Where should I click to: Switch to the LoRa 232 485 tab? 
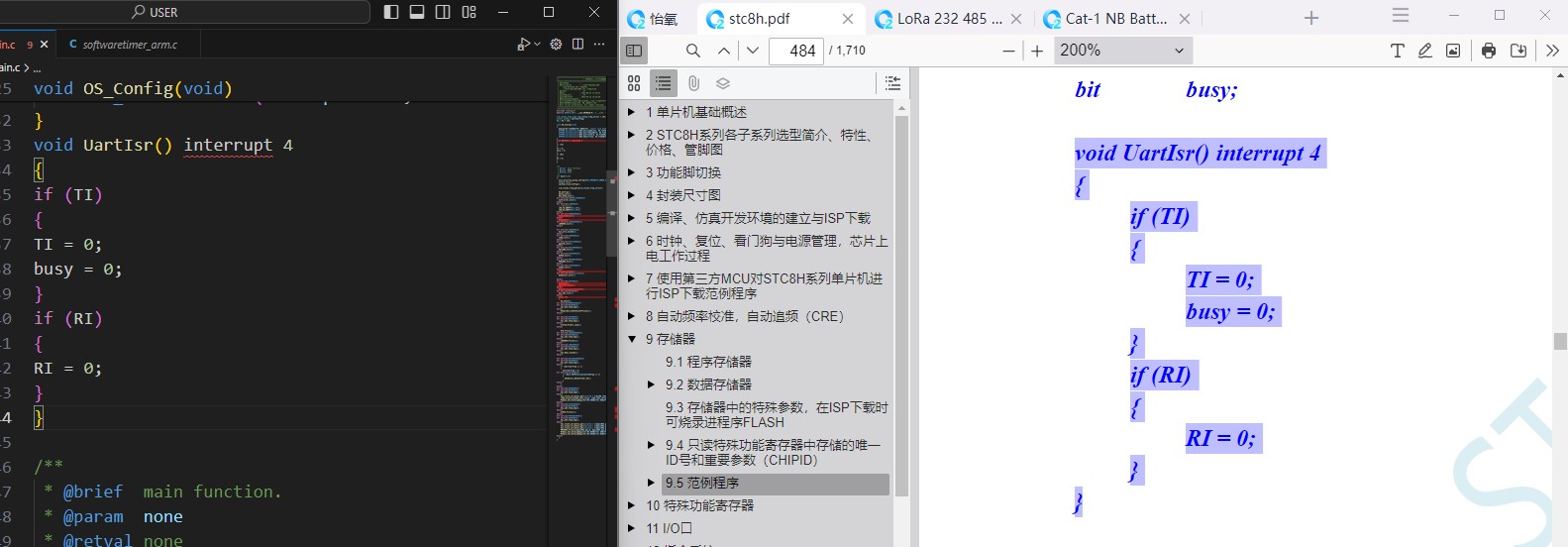click(949, 19)
